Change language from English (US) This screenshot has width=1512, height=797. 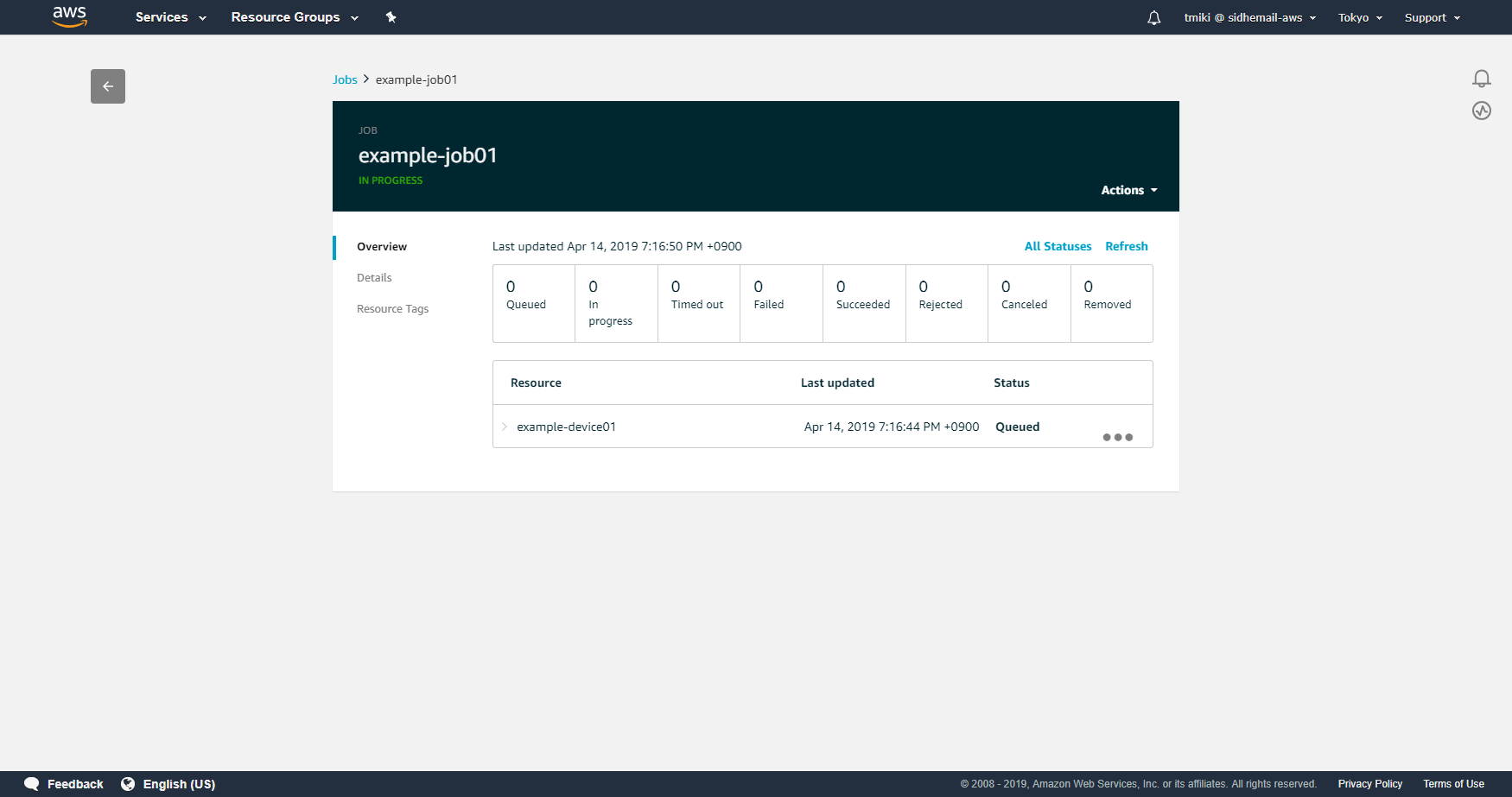179,784
